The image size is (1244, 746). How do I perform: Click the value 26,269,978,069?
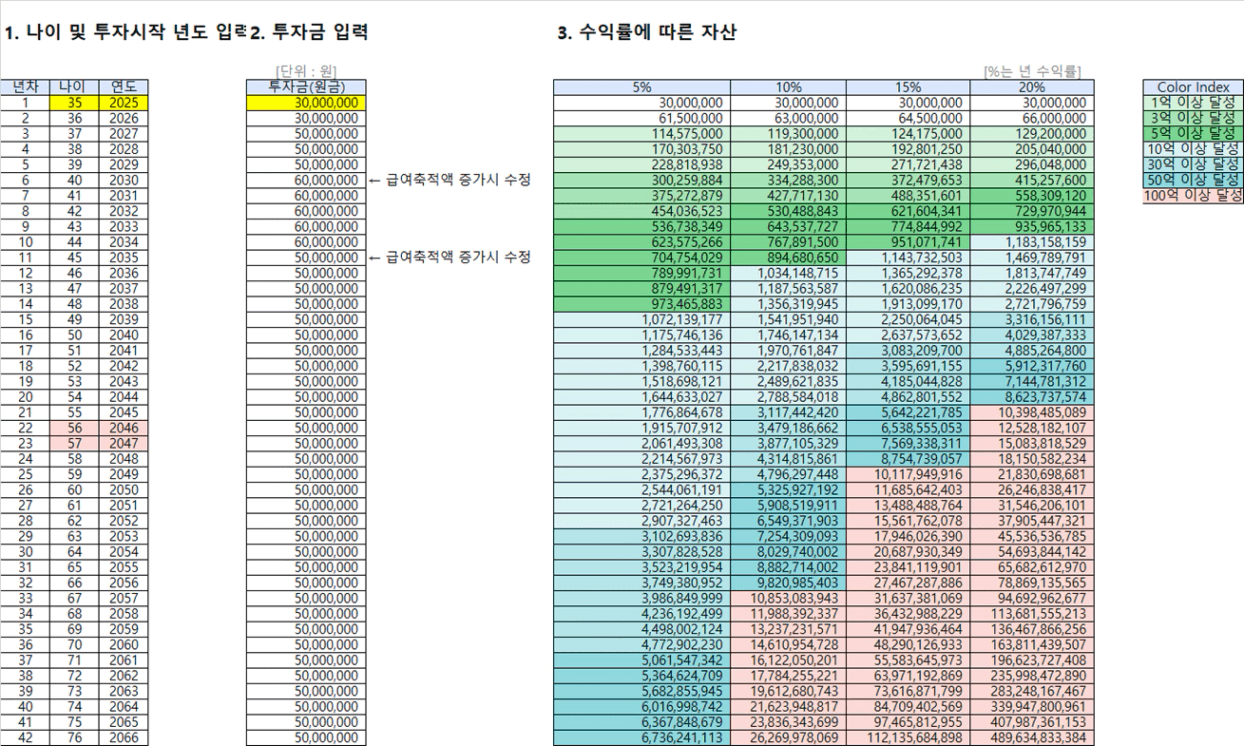pyautogui.click(x=788, y=738)
